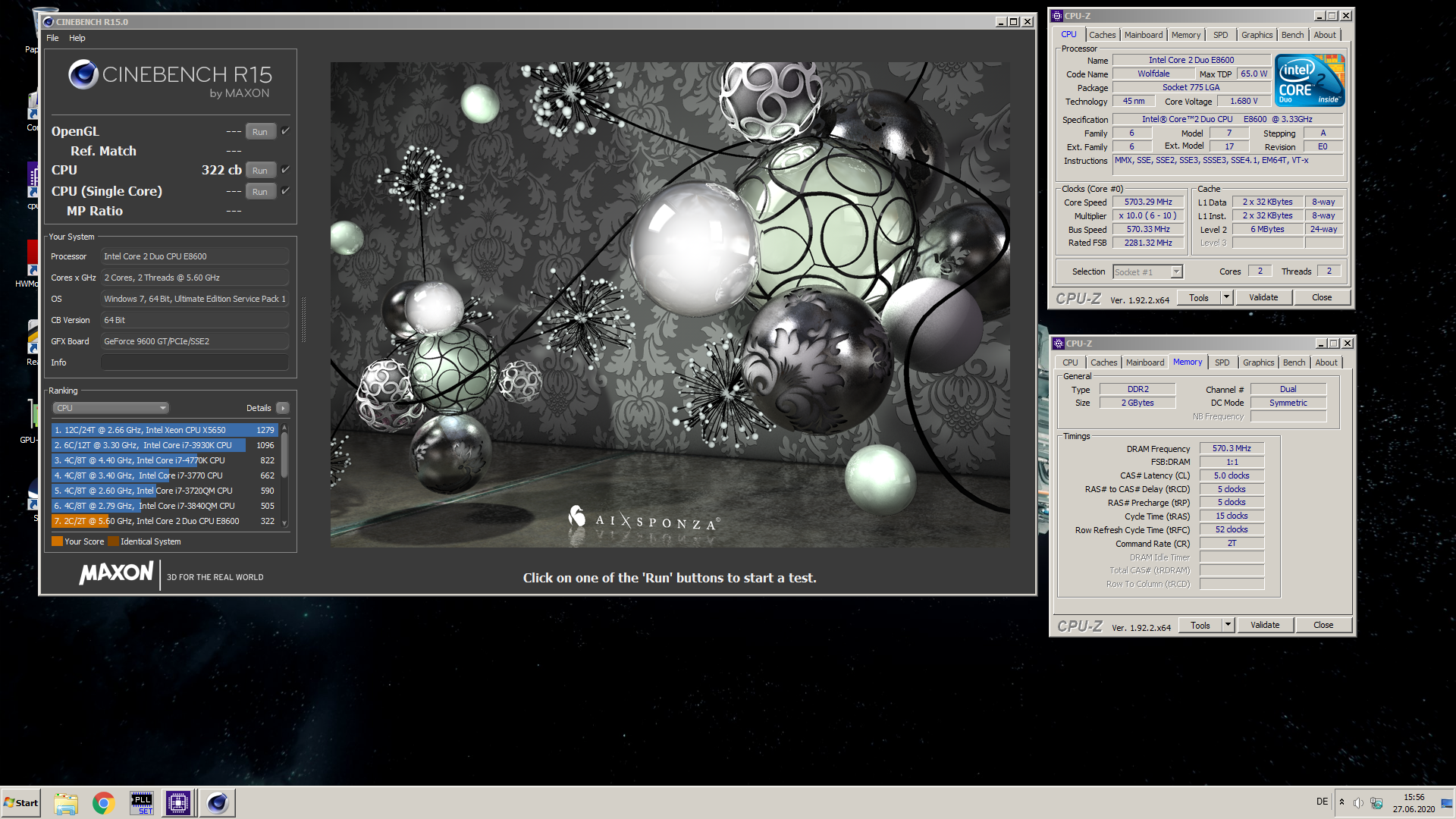Switch to Caches tab in lower CPU-Z
The width and height of the screenshot is (1456, 819).
click(x=1103, y=362)
